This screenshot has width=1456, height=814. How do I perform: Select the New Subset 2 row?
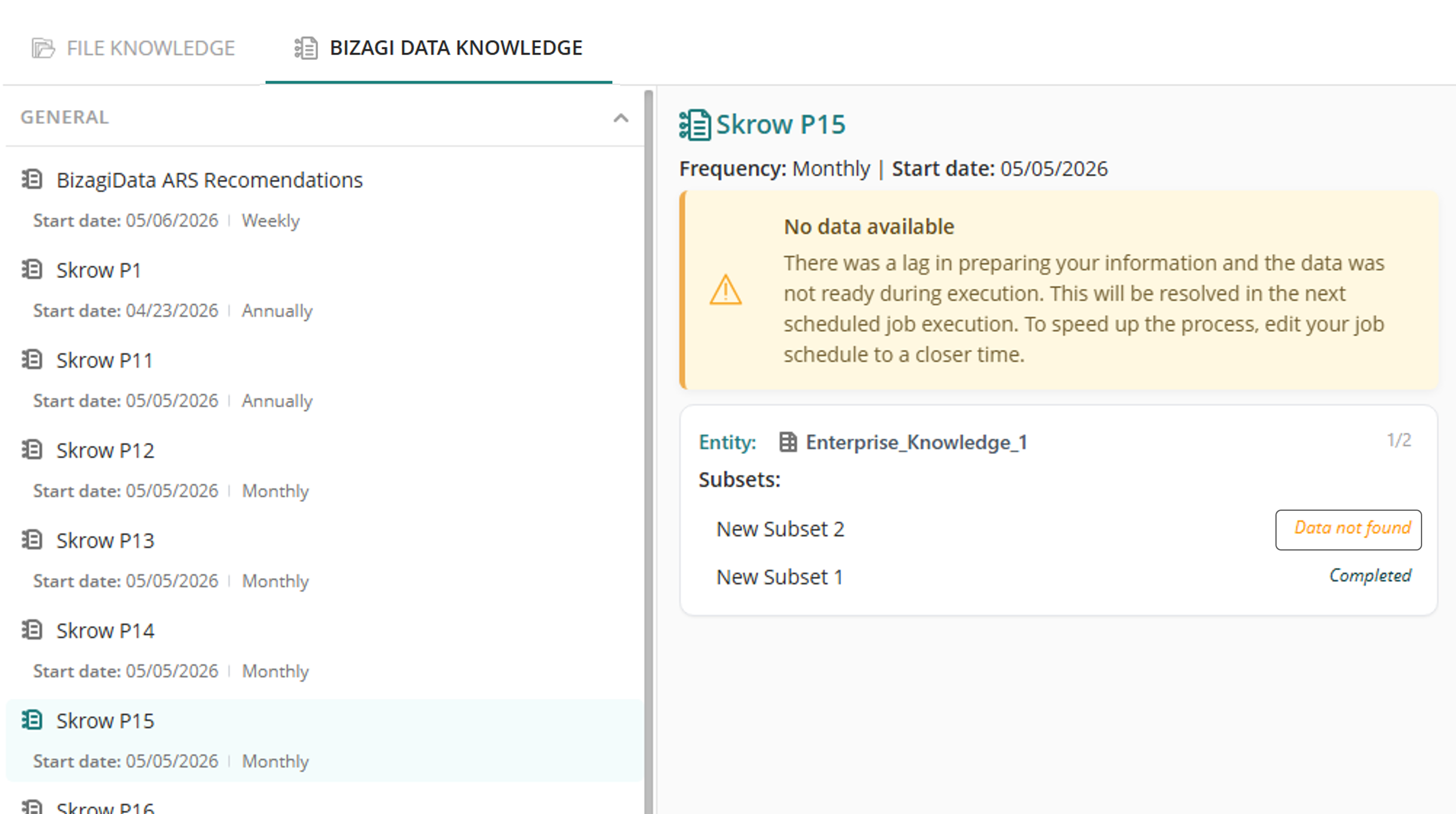[x=1059, y=529]
